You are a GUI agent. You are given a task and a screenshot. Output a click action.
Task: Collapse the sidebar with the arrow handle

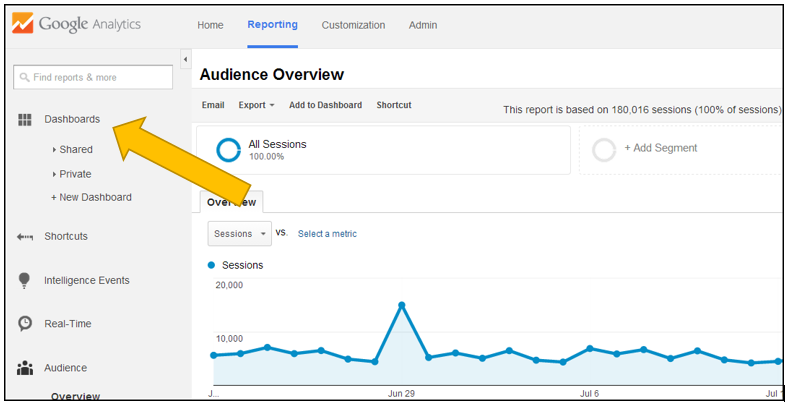tap(185, 60)
